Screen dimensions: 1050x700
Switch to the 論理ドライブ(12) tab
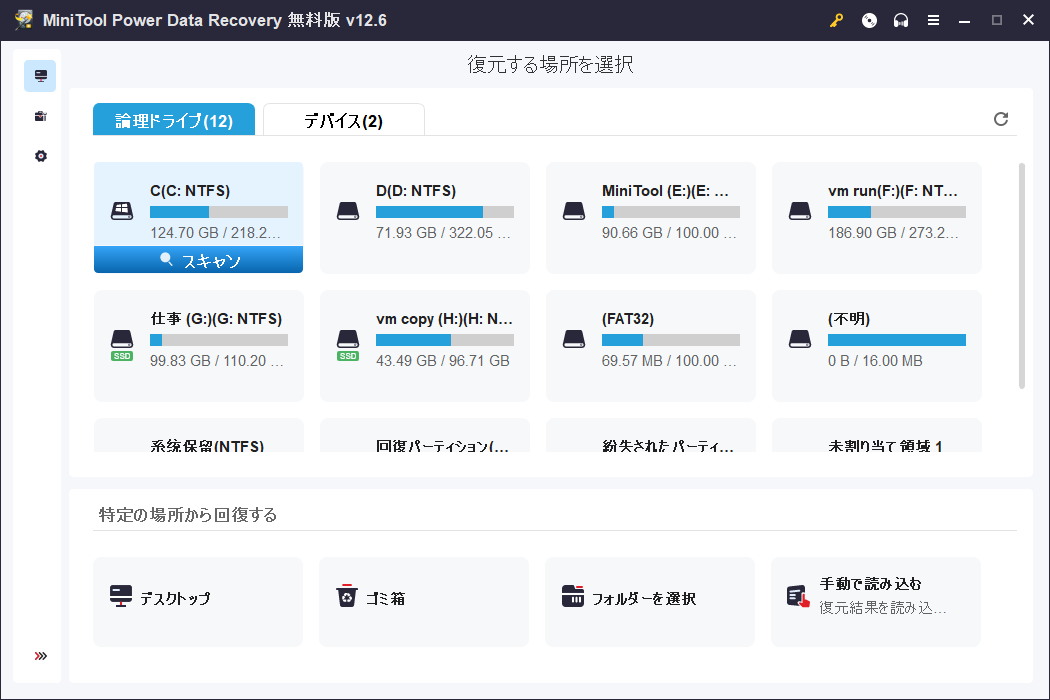point(174,118)
